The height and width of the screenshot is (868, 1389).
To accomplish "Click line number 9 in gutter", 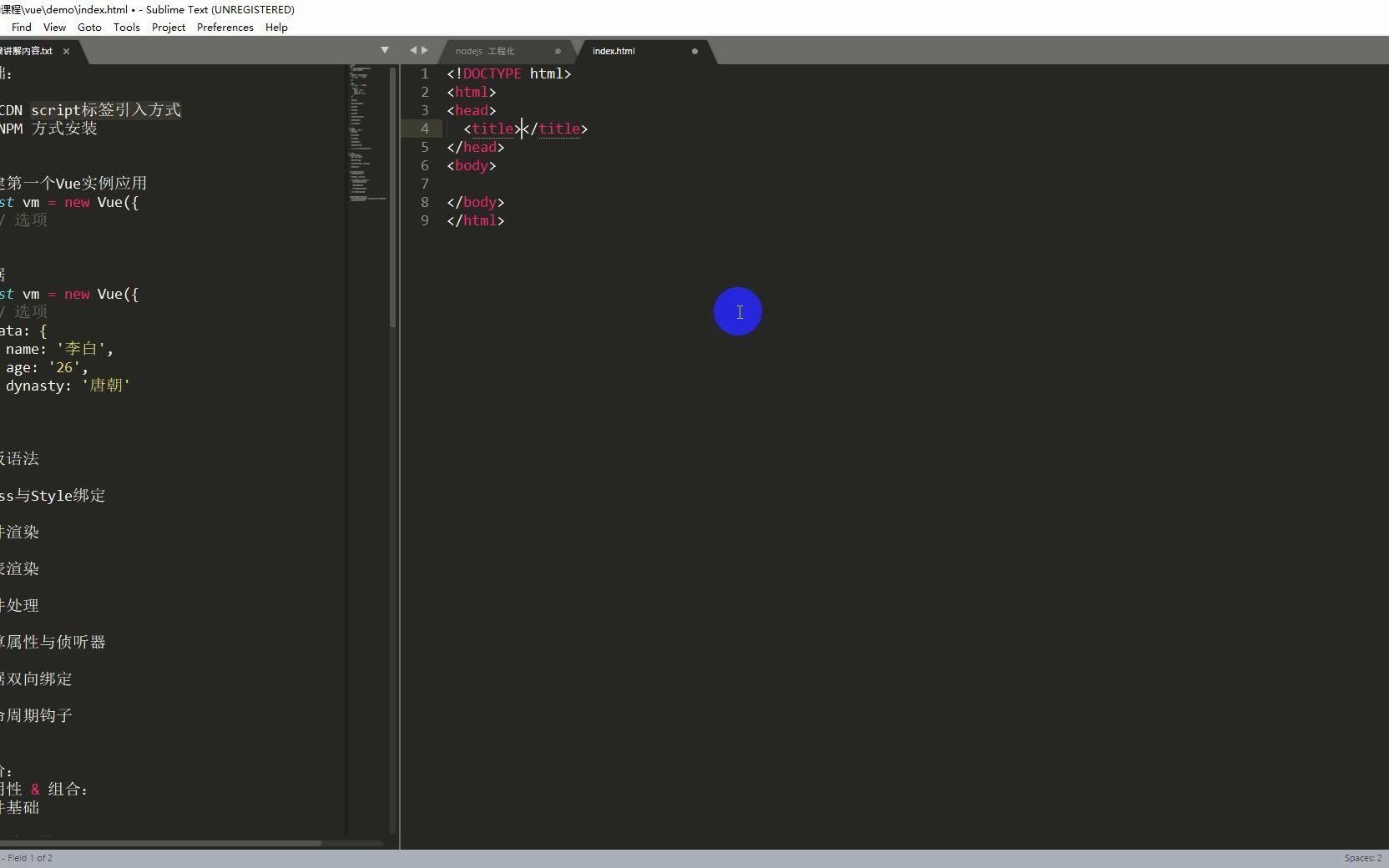I will 424,220.
